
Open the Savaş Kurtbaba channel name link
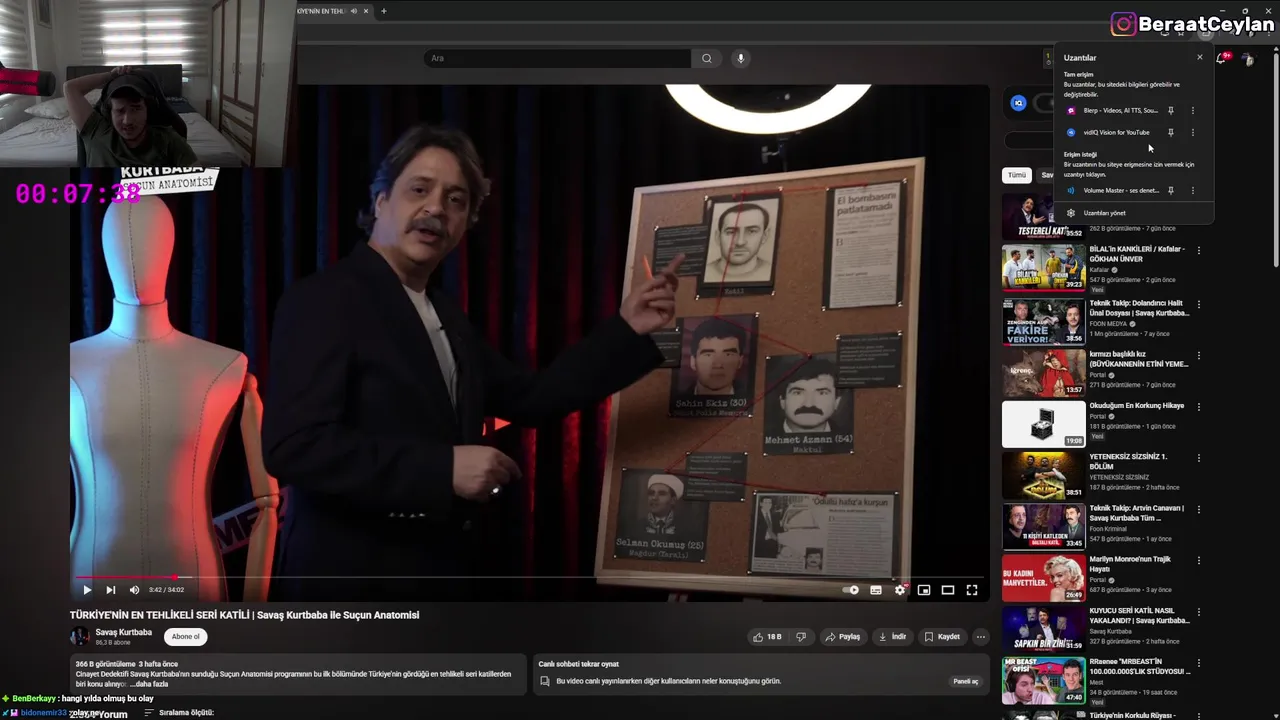[x=124, y=632]
